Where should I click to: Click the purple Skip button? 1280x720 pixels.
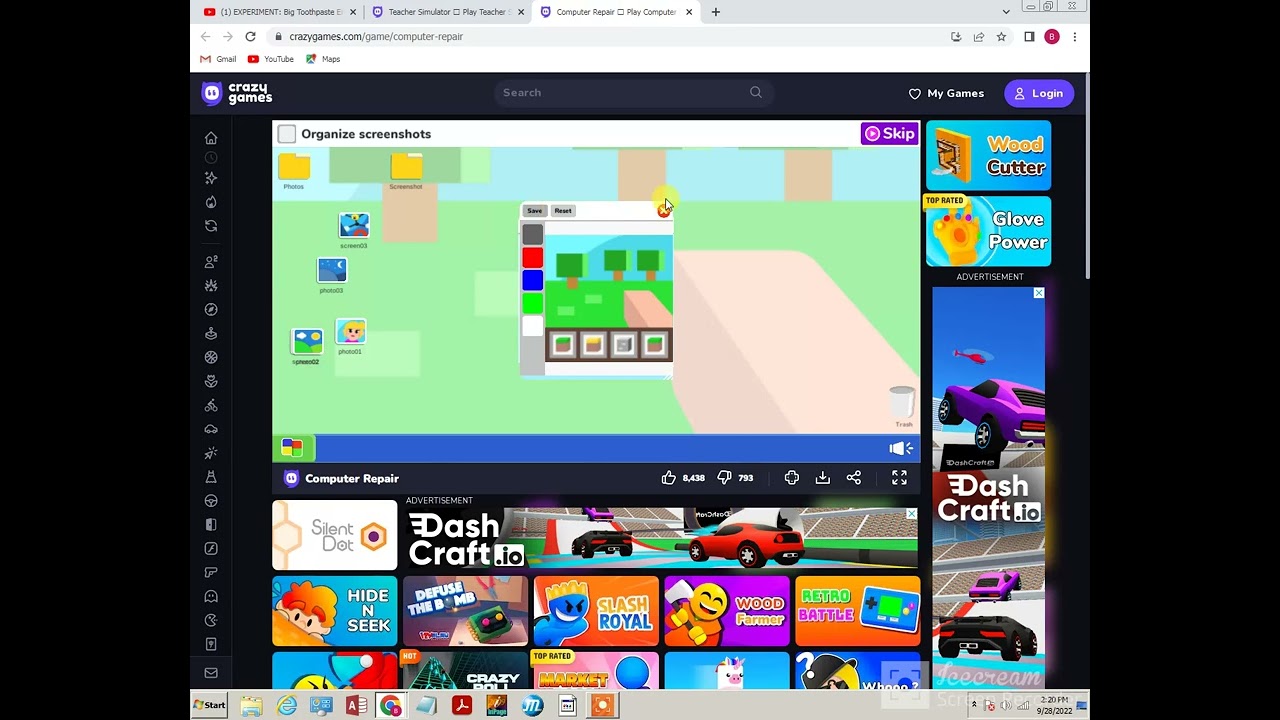pyautogui.click(x=889, y=134)
